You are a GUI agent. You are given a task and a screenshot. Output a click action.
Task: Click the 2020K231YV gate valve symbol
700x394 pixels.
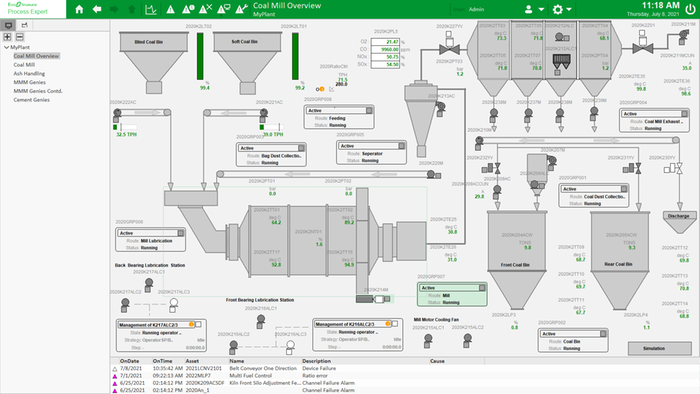coord(632,168)
